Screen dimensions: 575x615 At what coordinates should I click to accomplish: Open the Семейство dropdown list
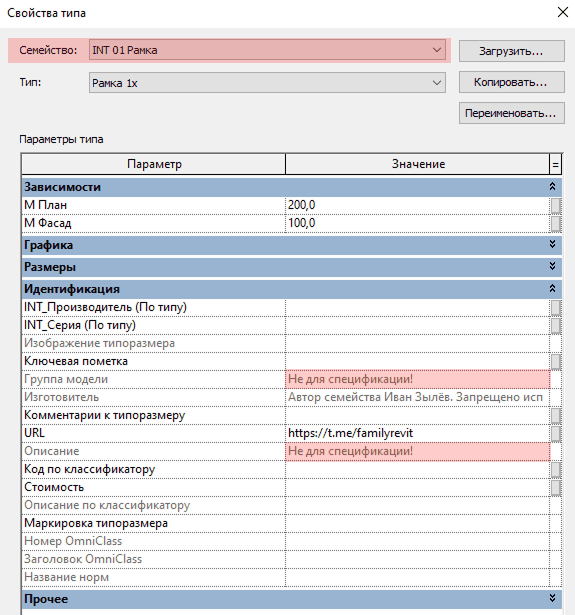267,50
